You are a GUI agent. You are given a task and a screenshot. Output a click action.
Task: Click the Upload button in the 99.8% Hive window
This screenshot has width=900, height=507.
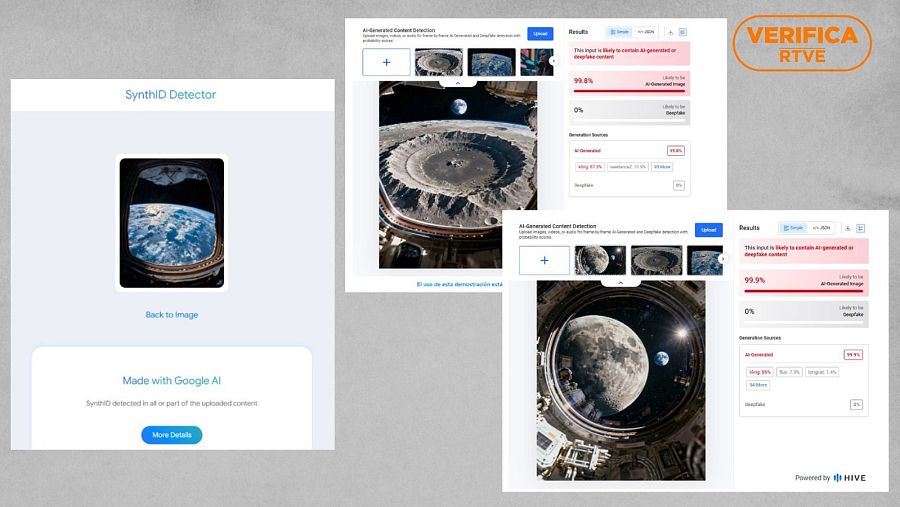pos(540,34)
